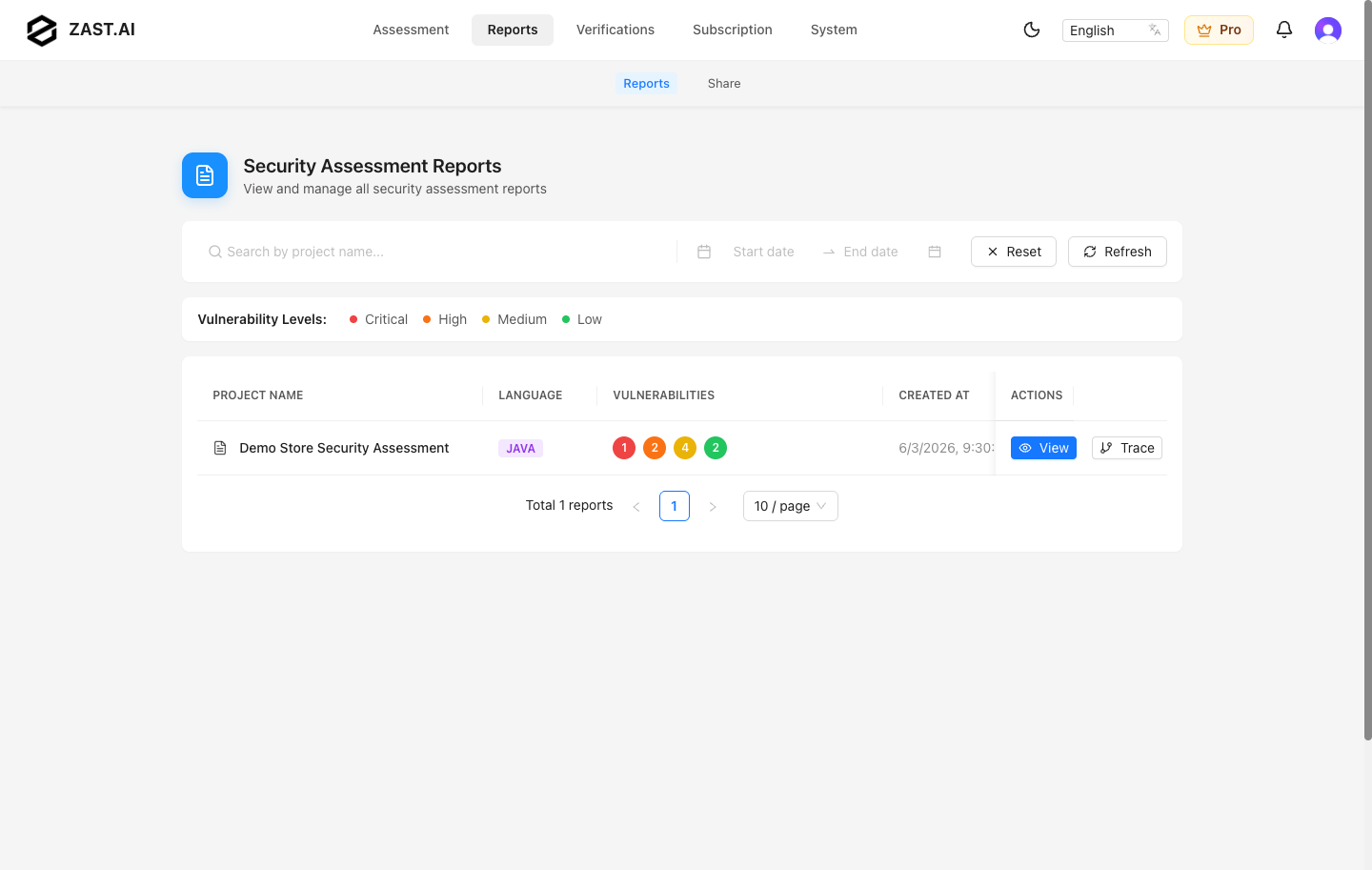
Task: Click the Pro subscription badge
Action: (x=1219, y=30)
